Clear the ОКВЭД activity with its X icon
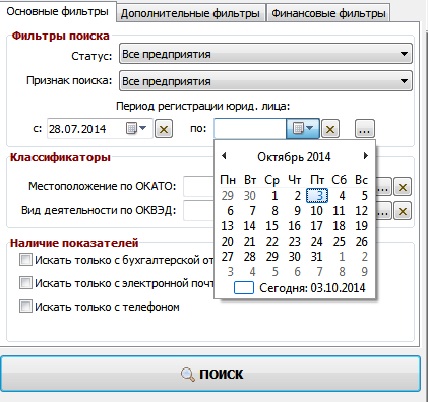 point(402,211)
